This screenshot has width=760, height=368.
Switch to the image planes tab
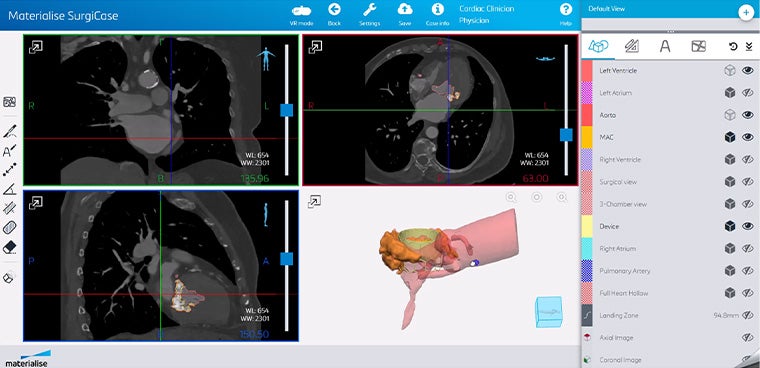coord(698,46)
